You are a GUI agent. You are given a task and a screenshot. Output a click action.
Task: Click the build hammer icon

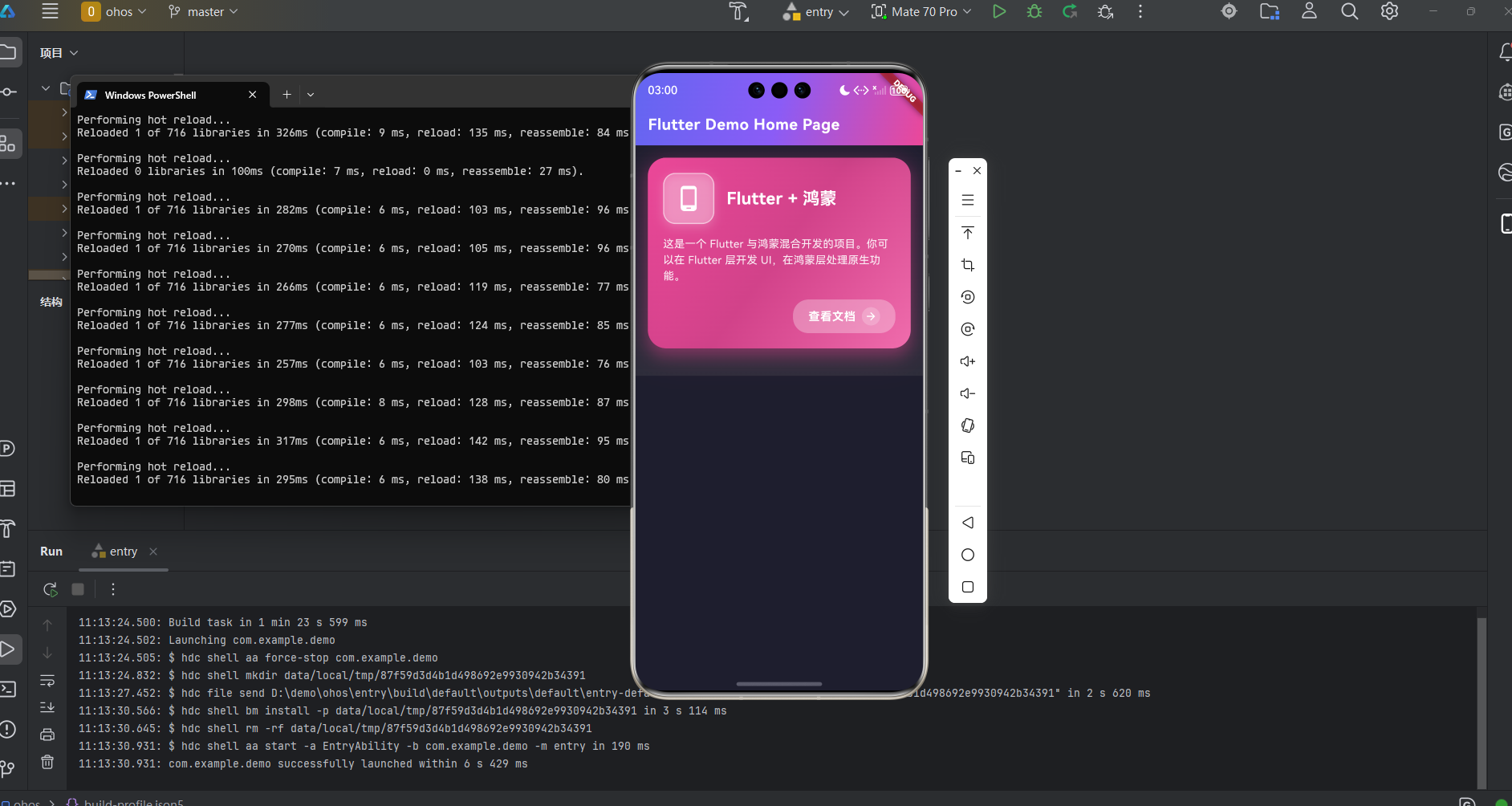pyautogui.click(x=738, y=11)
